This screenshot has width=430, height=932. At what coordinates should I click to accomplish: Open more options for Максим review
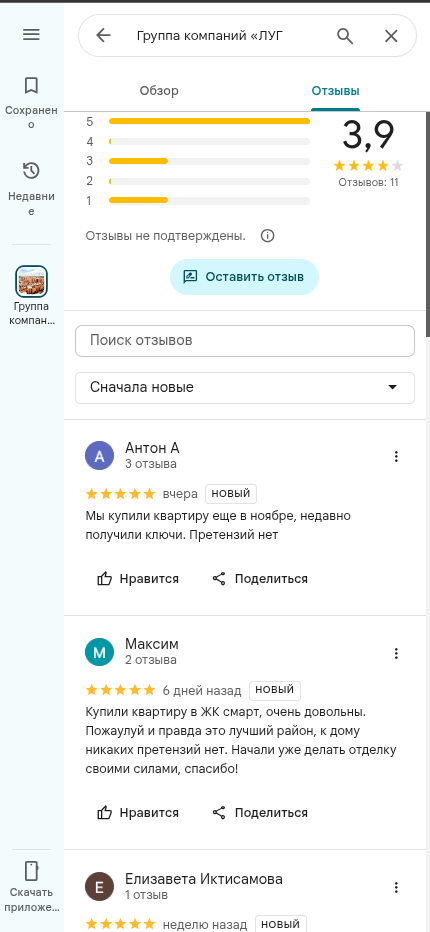point(396,654)
